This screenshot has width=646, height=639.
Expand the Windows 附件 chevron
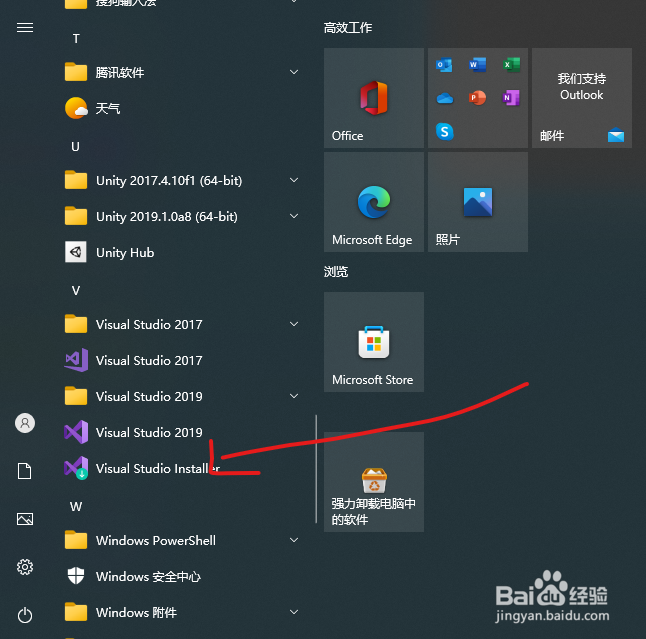click(x=294, y=612)
